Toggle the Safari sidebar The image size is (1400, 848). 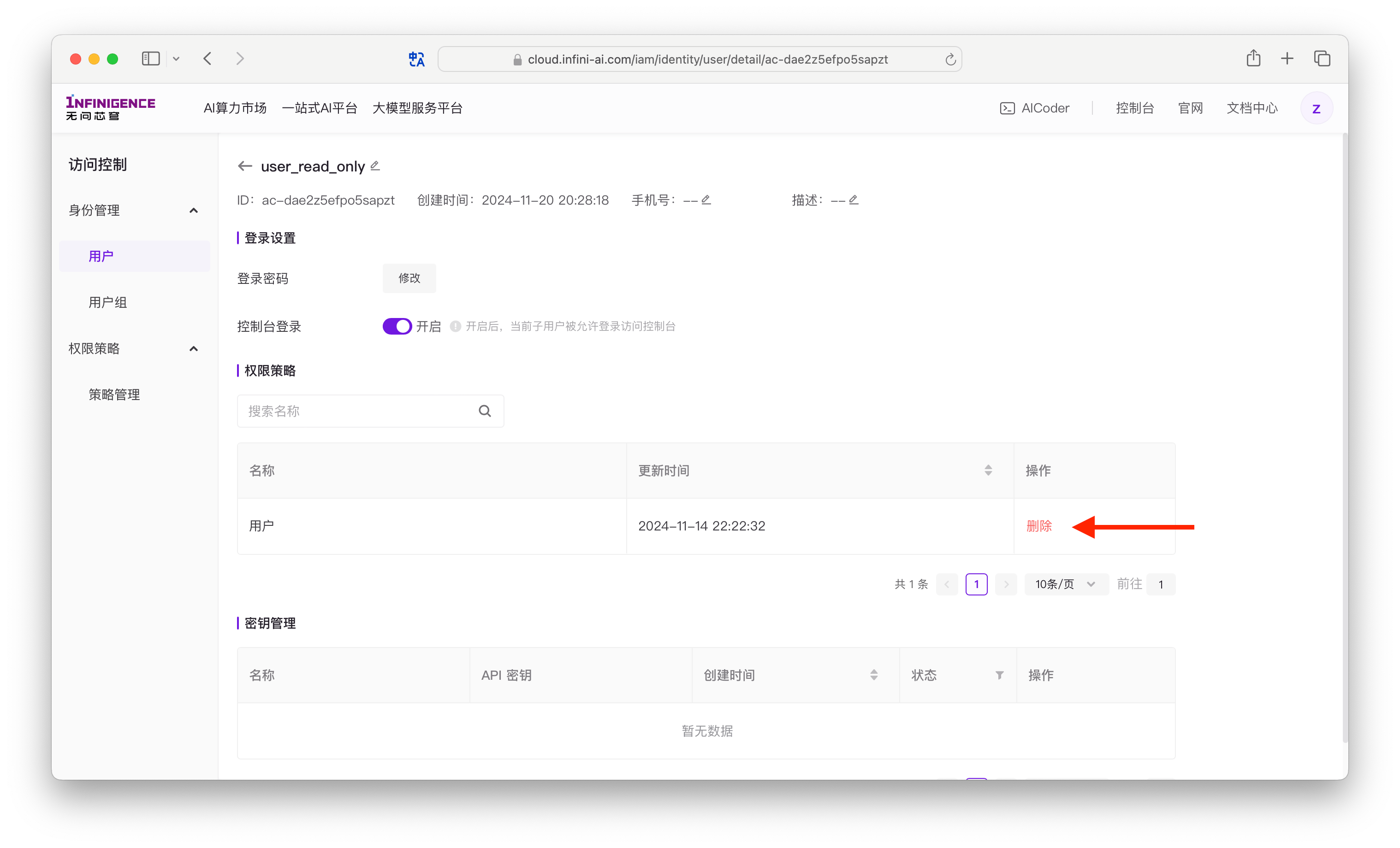(x=151, y=58)
